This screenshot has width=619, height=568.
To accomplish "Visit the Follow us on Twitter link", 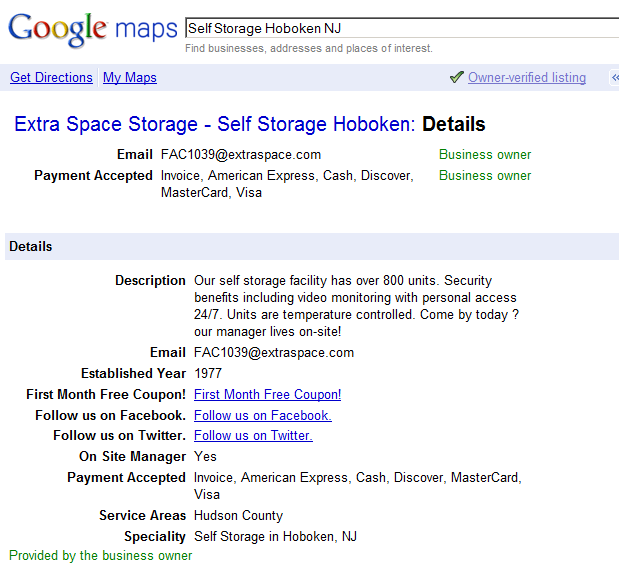I will 253,436.
